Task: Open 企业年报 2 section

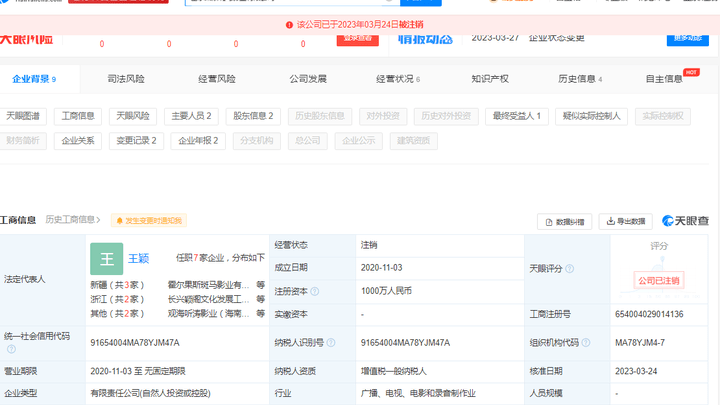Action: (x=198, y=141)
